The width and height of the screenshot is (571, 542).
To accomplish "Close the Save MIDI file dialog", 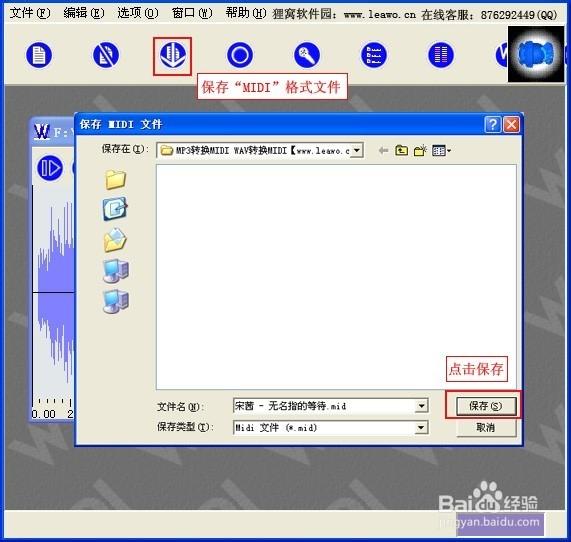I will (x=511, y=125).
